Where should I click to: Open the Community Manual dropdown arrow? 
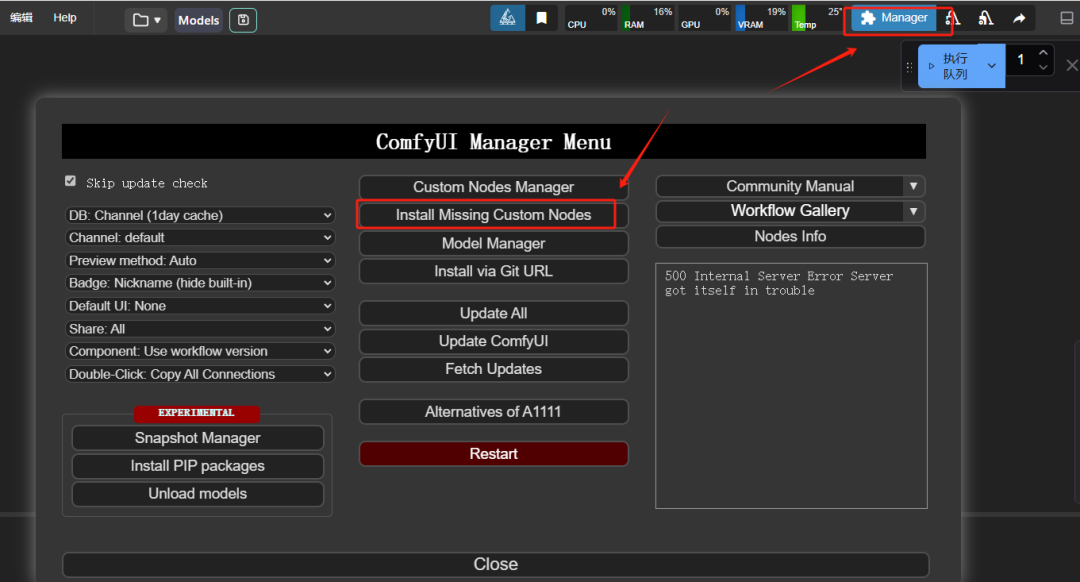pos(913,186)
